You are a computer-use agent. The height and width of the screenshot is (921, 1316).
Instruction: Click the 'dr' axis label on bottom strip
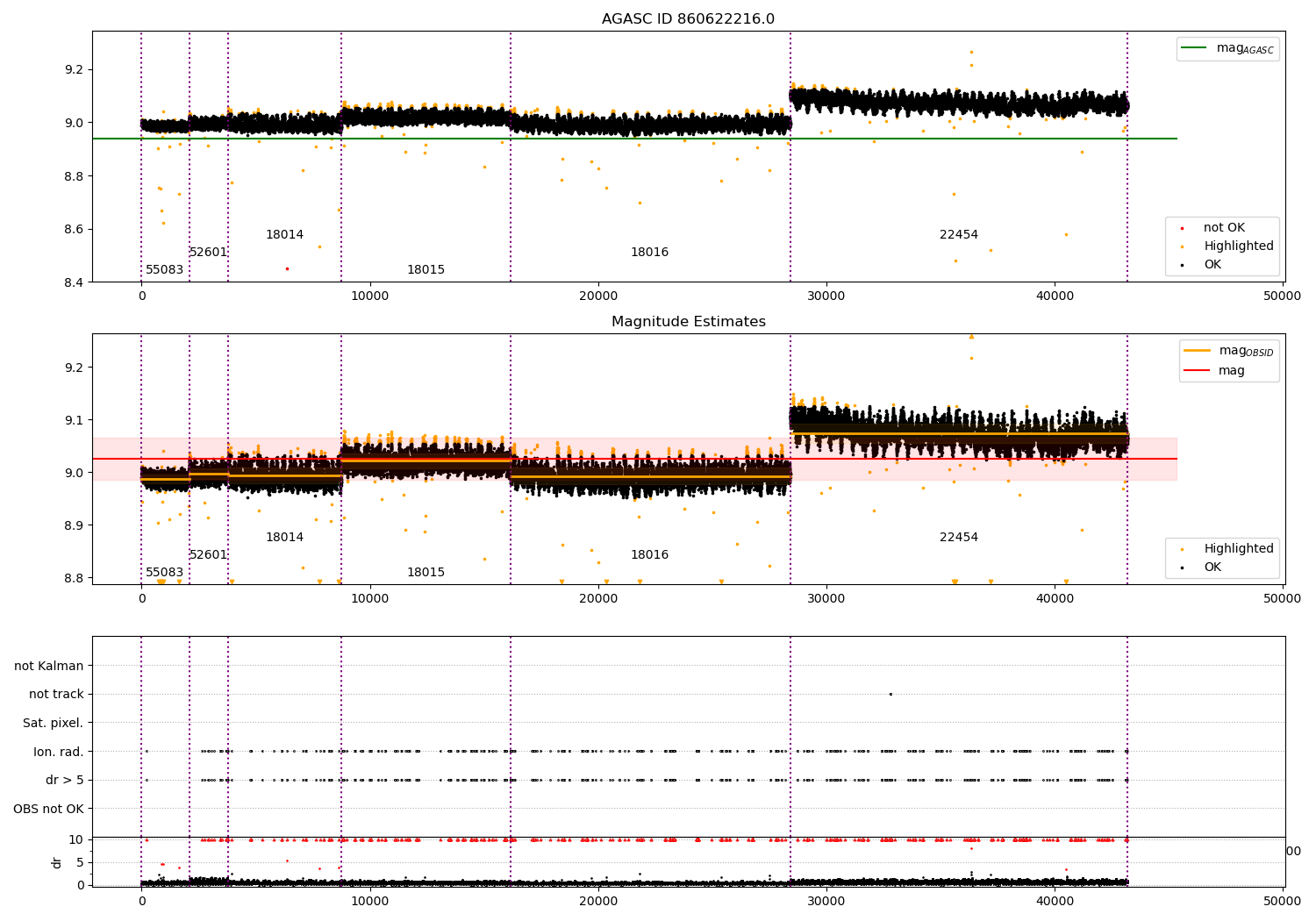coord(57,862)
